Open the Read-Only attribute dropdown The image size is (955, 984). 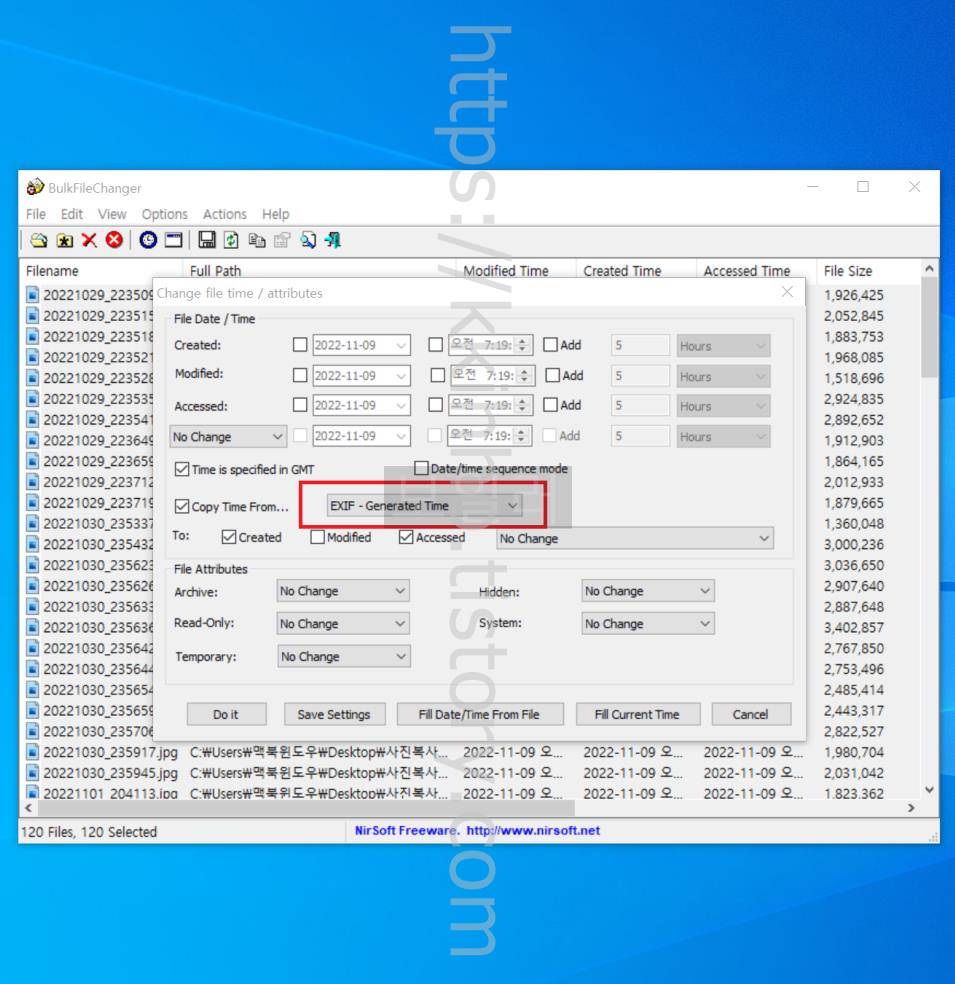343,624
